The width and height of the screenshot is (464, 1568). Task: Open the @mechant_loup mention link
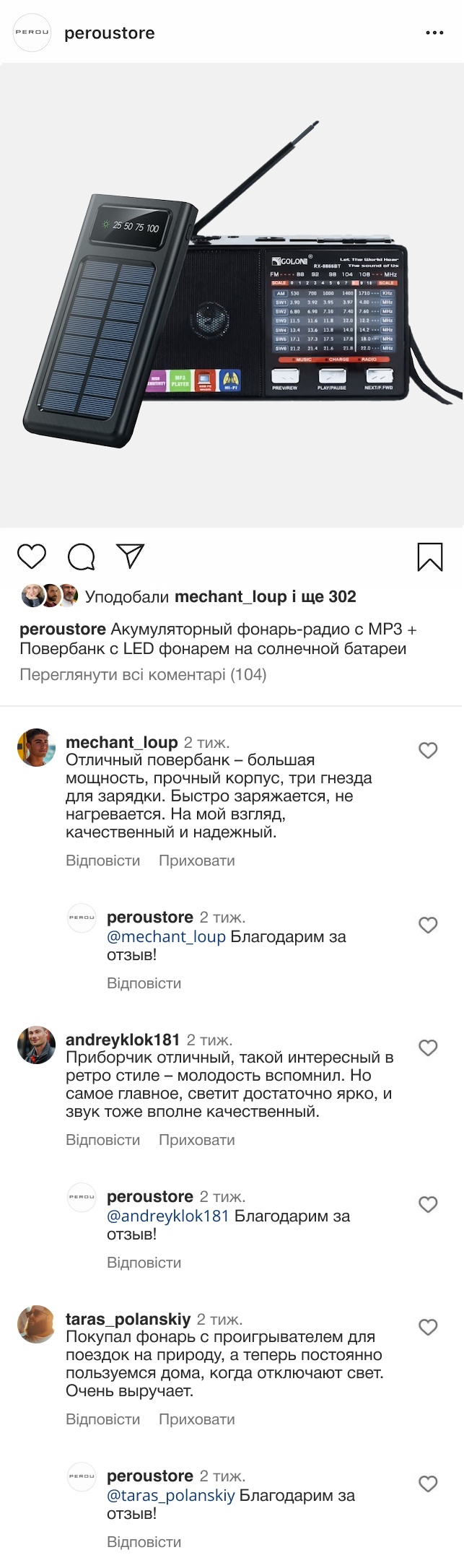pyautogui.click(x=166, y=937)
